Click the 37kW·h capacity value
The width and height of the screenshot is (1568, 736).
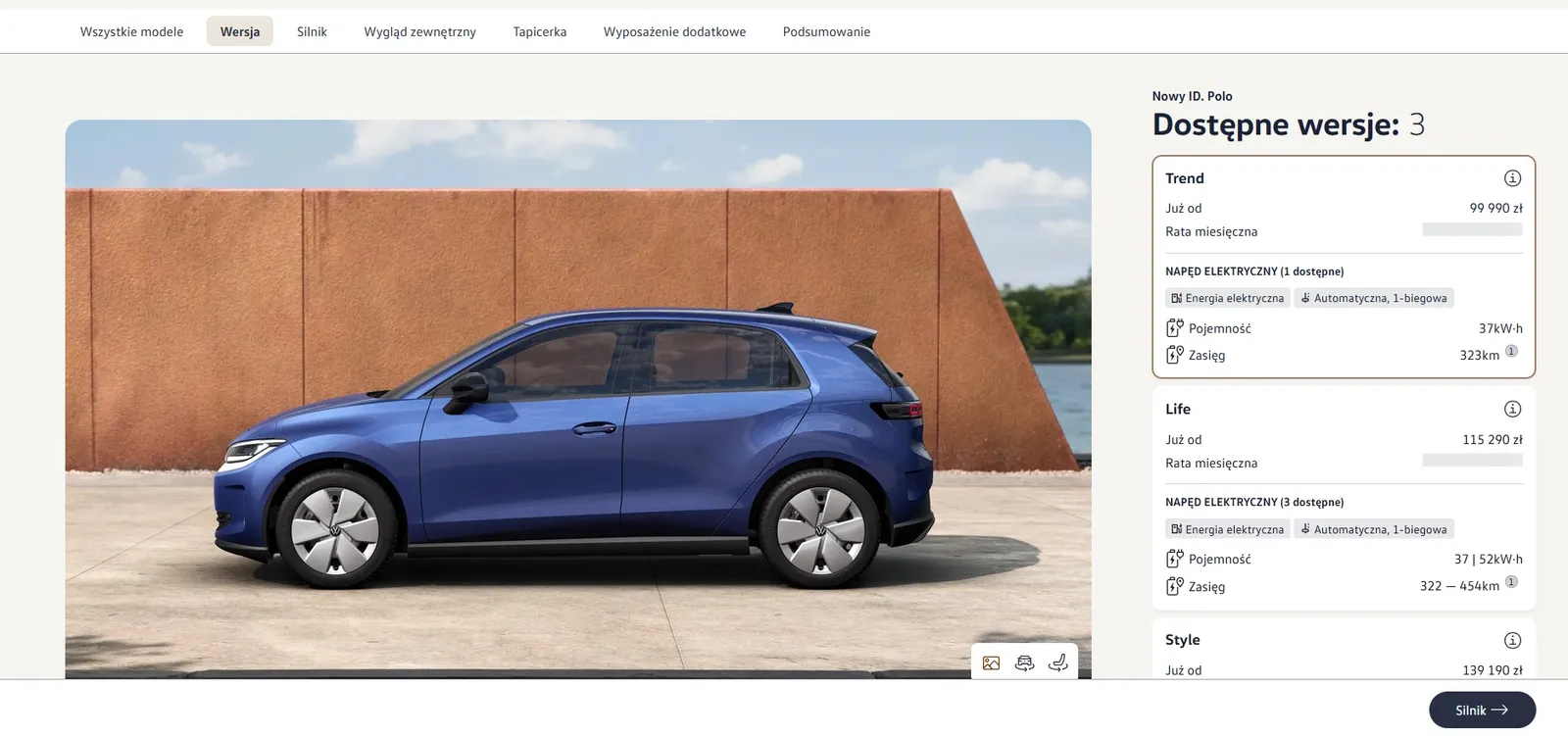(1500, 328)
